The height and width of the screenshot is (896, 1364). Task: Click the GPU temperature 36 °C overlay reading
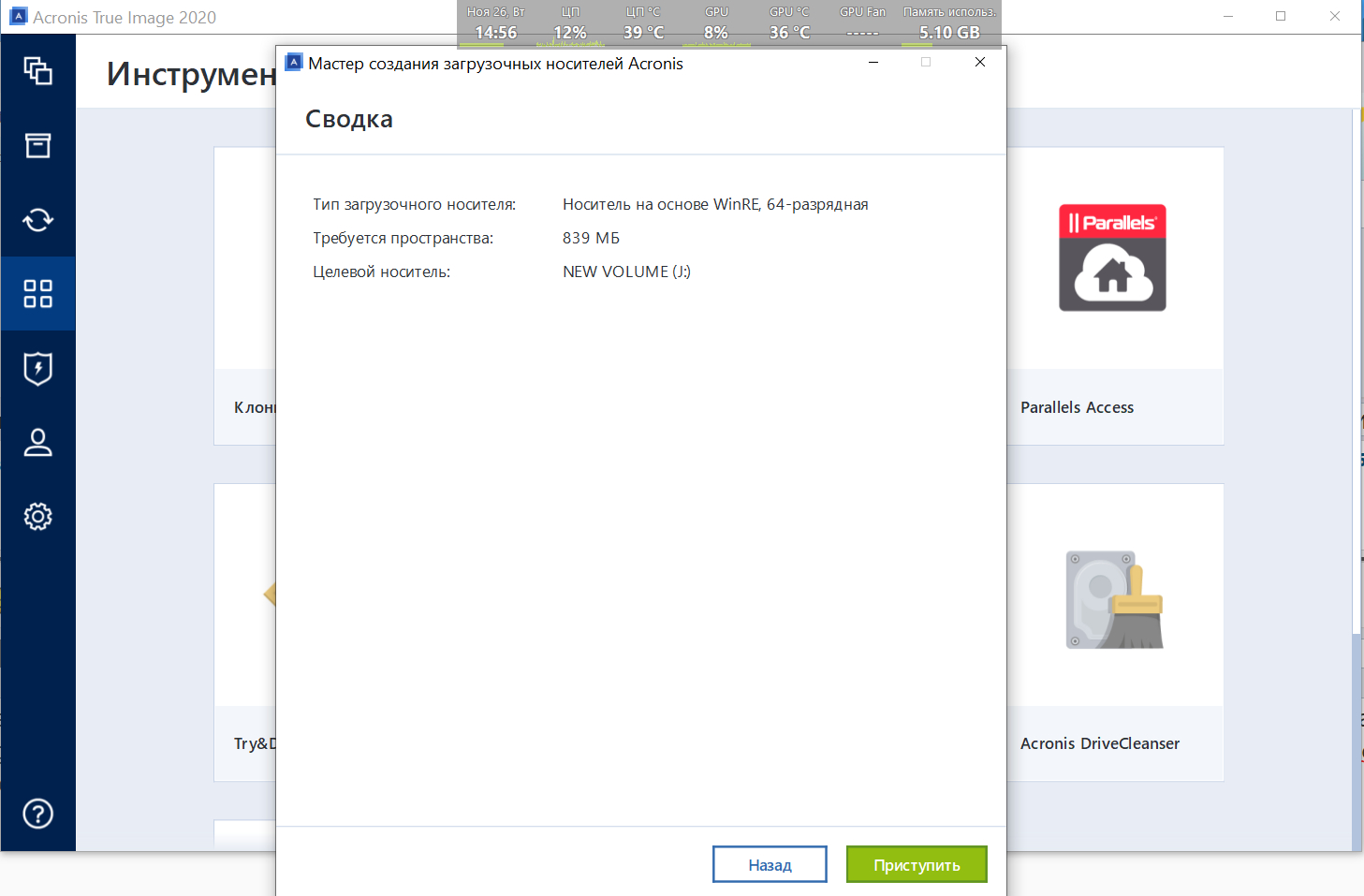789,33
